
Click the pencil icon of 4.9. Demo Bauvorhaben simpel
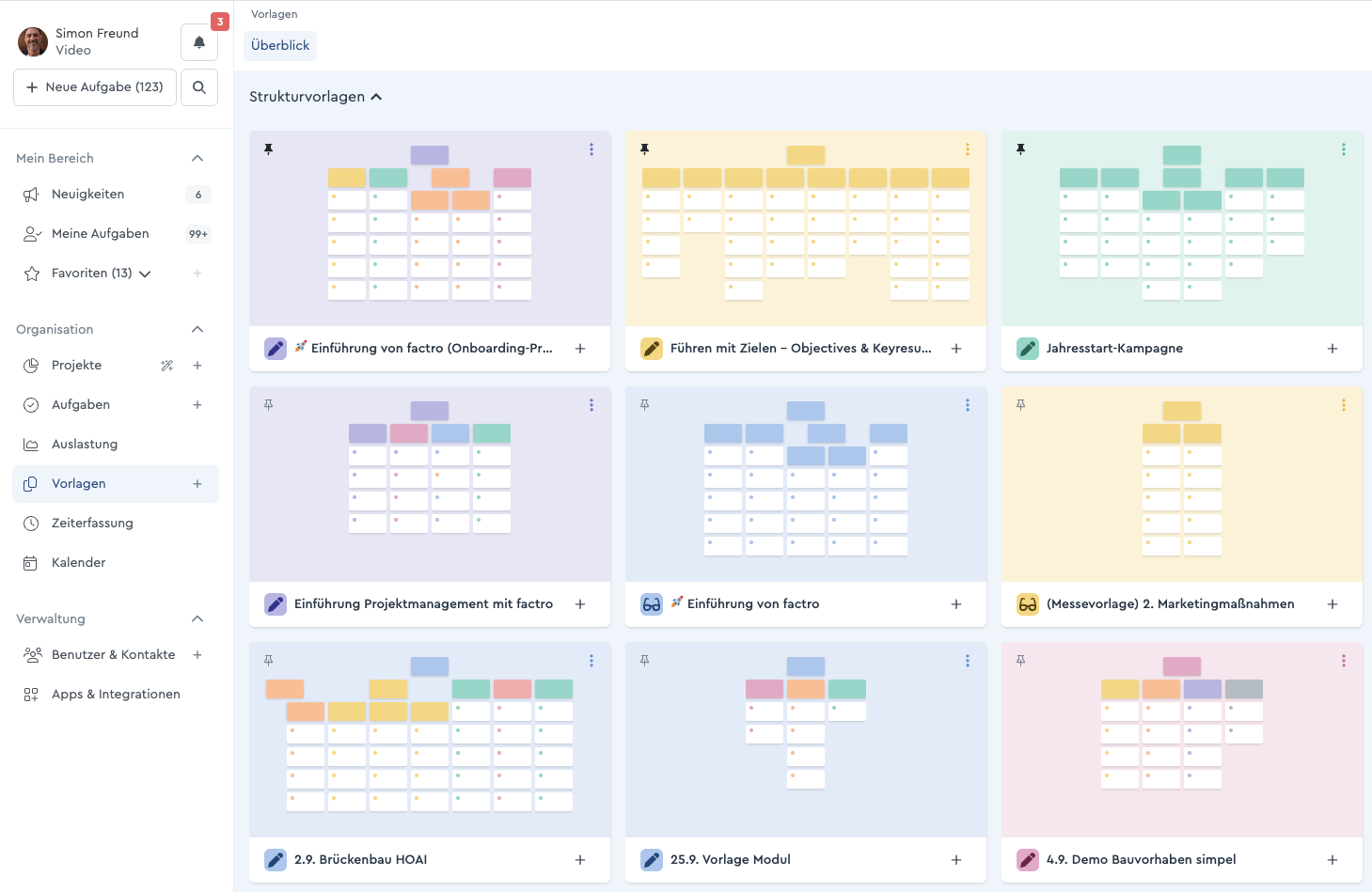click(1028, 860)
